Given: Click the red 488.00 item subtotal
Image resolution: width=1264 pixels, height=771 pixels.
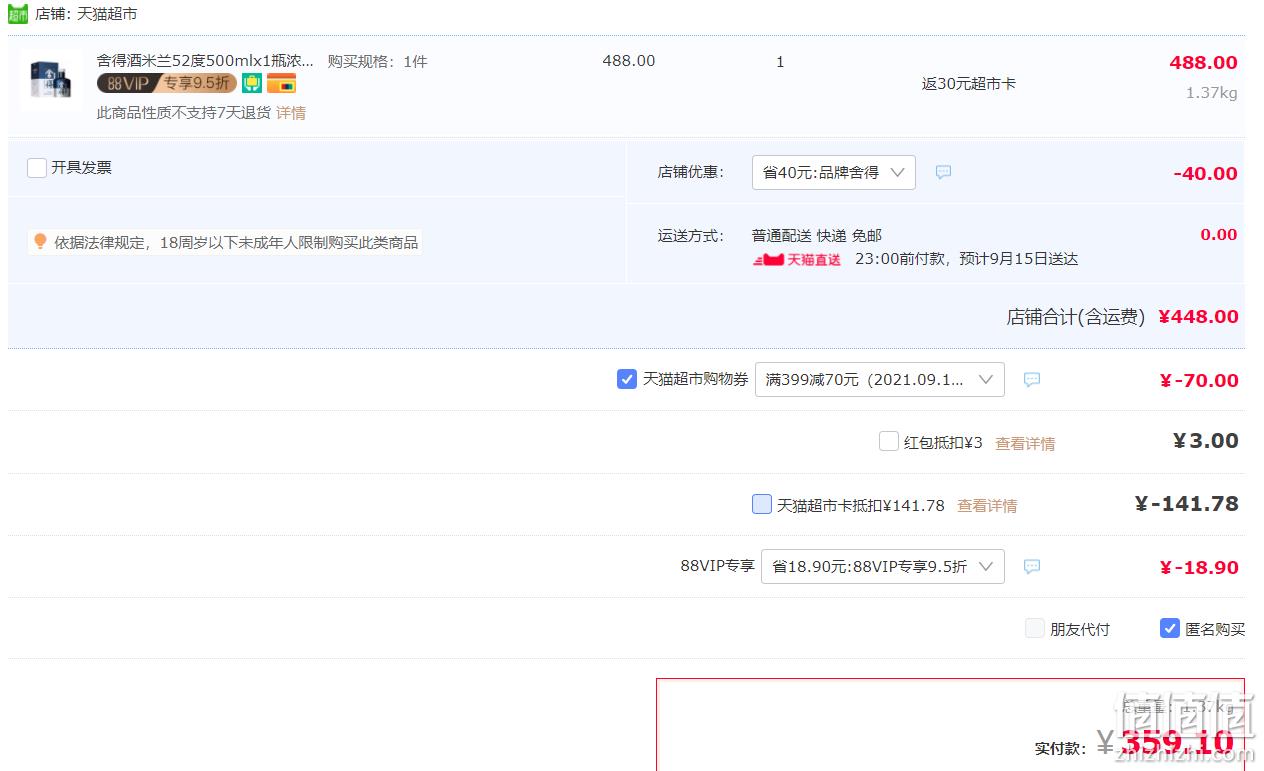Looking at the screenshot, I should [x=1204, y=62].
